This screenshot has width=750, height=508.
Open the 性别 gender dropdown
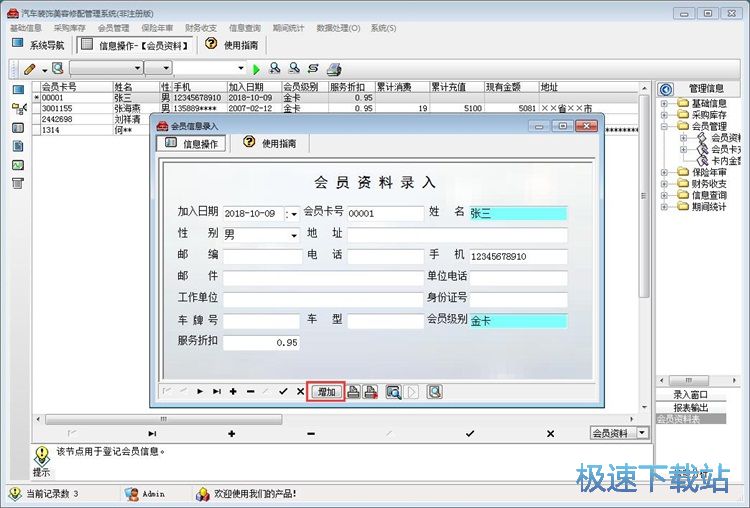pyautogui.click(x=294, y=235)
